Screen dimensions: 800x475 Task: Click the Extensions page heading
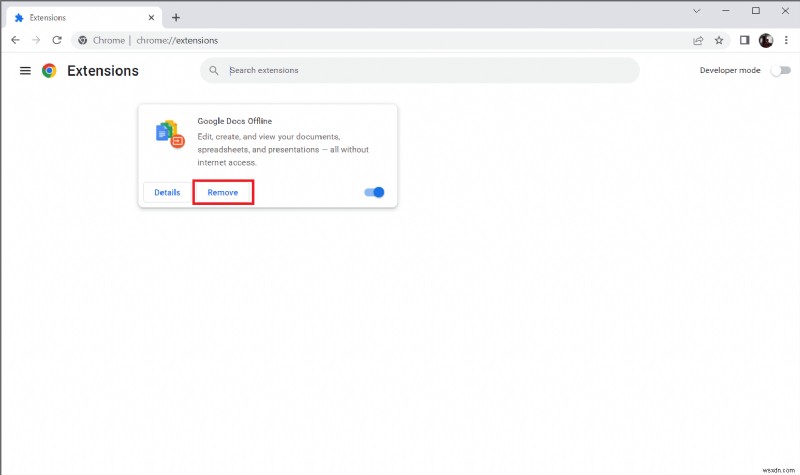(x=103, y=70)
